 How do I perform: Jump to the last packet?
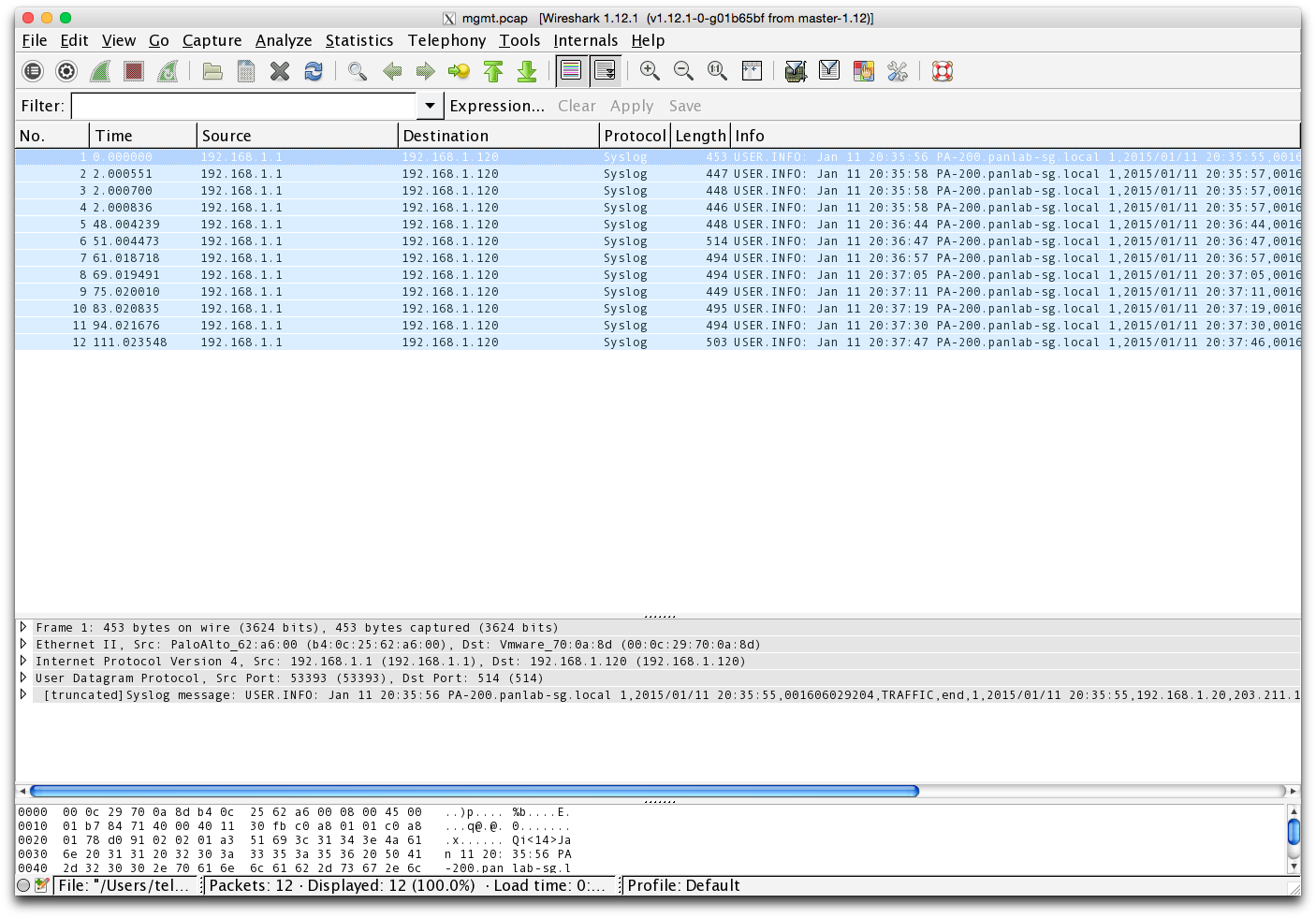527,70
